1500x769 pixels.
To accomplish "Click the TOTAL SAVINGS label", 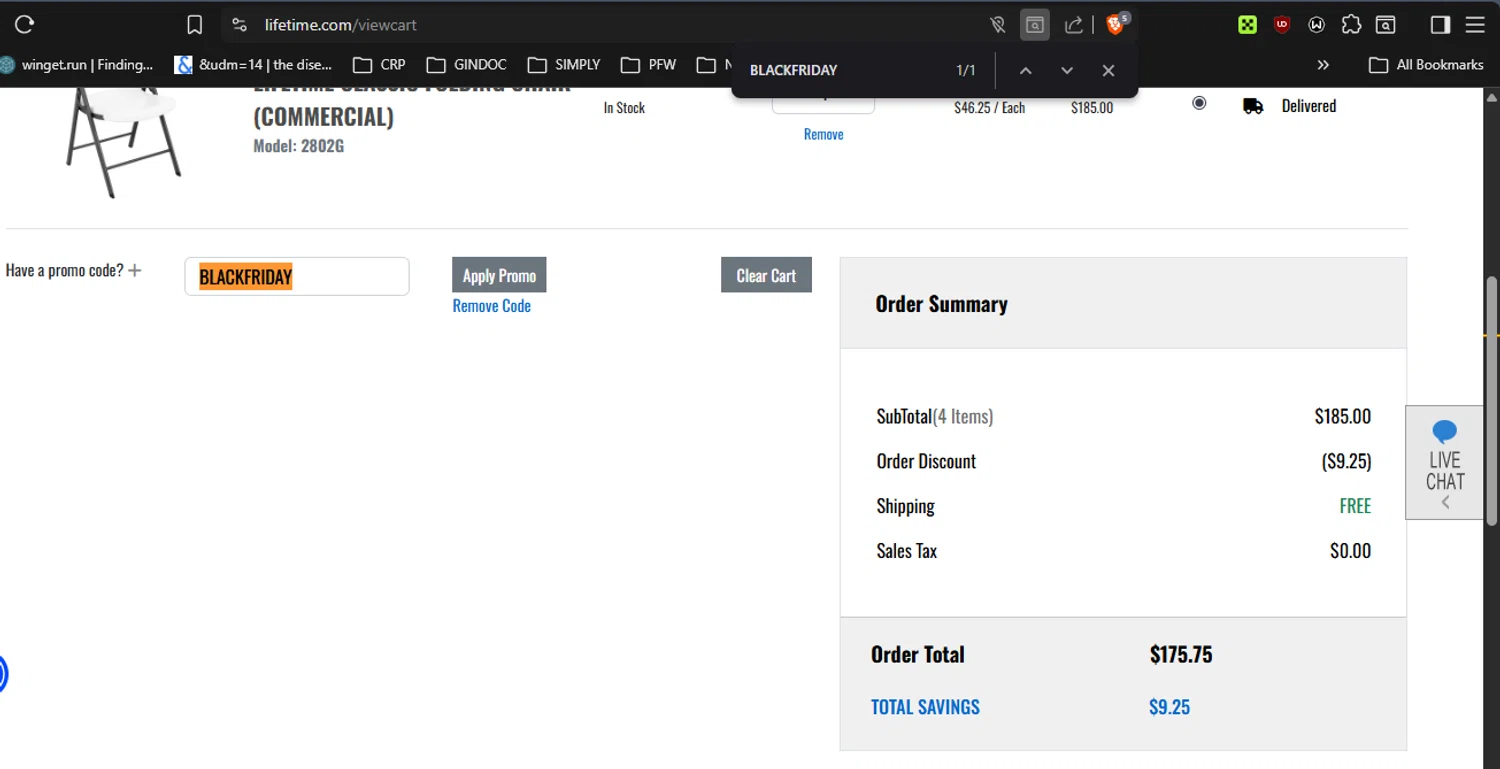I will 925,707.
